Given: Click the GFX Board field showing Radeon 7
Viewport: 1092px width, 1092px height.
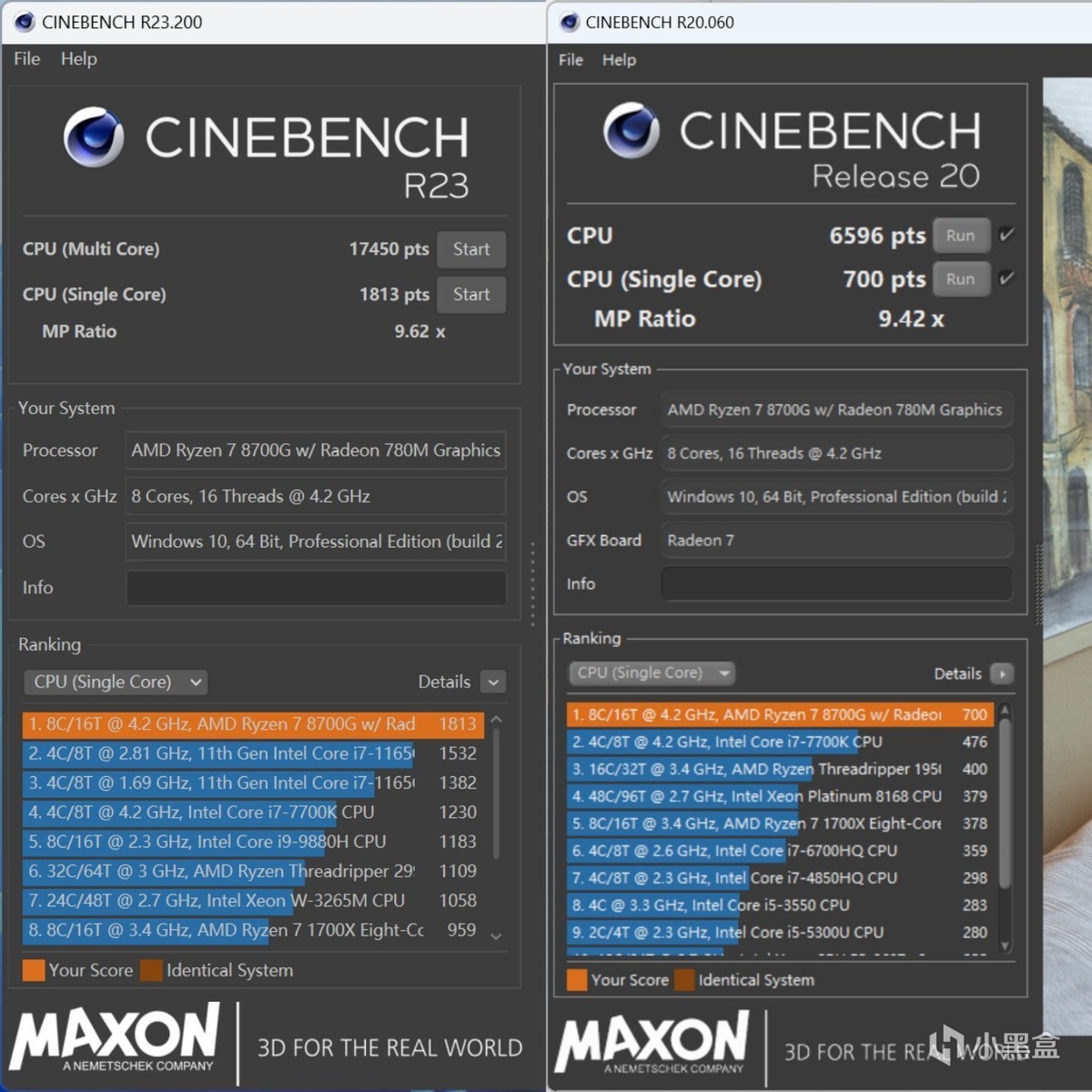Looking at the screenshot, I should (x=836, y=540).
